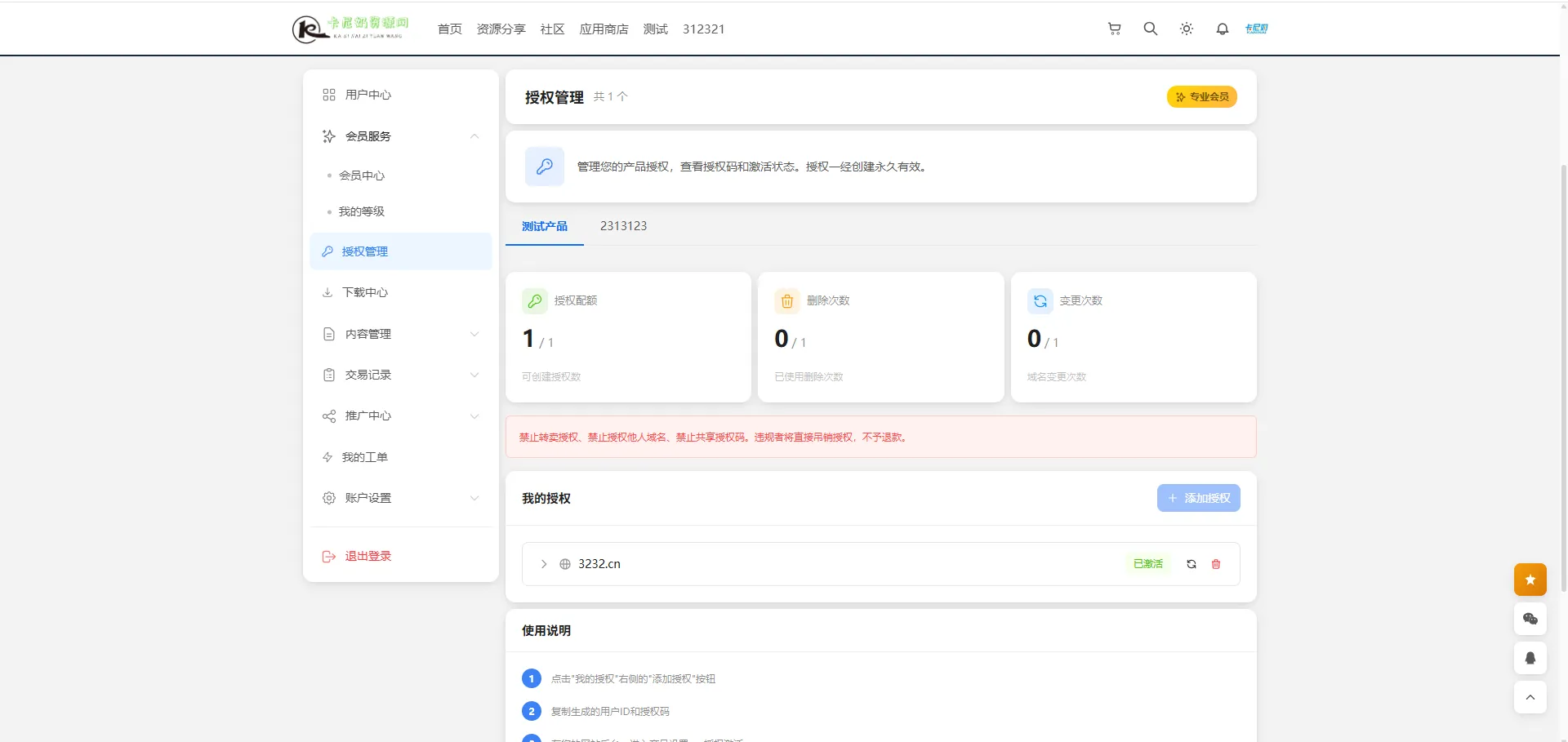This screenshot has height=742, width=1568.
Task: Delete the 3232.cn authorization with trash icon
Action: tap(1216, 564)
